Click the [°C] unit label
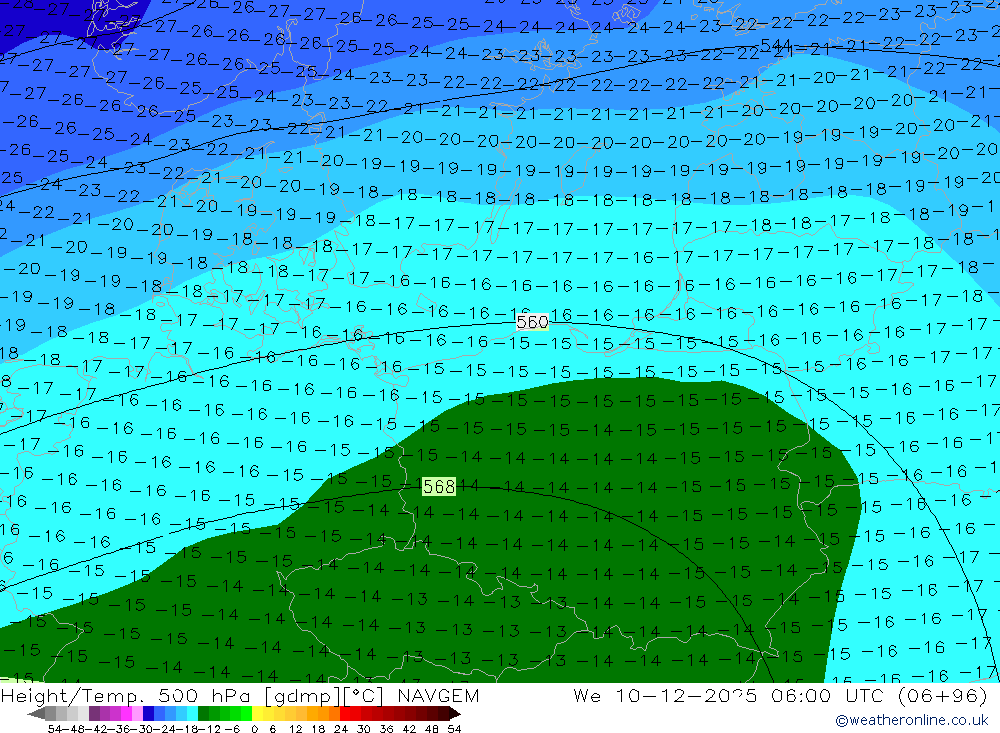Screen dimensions: 1000x733 (364, 696)
